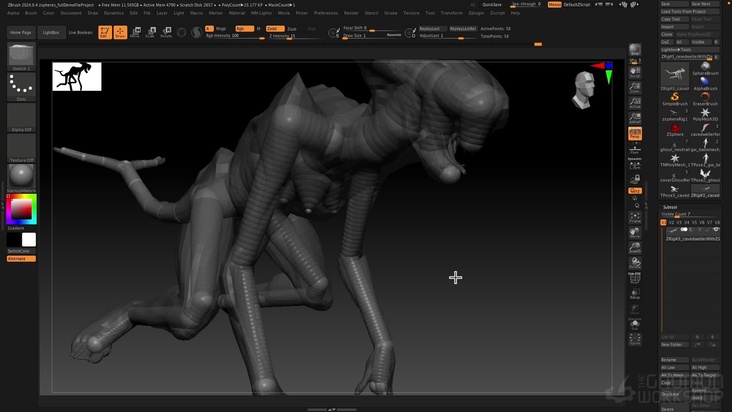Click the BPR render sphere icon
This screenshot has height=412, width=732.
click(x=635, y=49)
